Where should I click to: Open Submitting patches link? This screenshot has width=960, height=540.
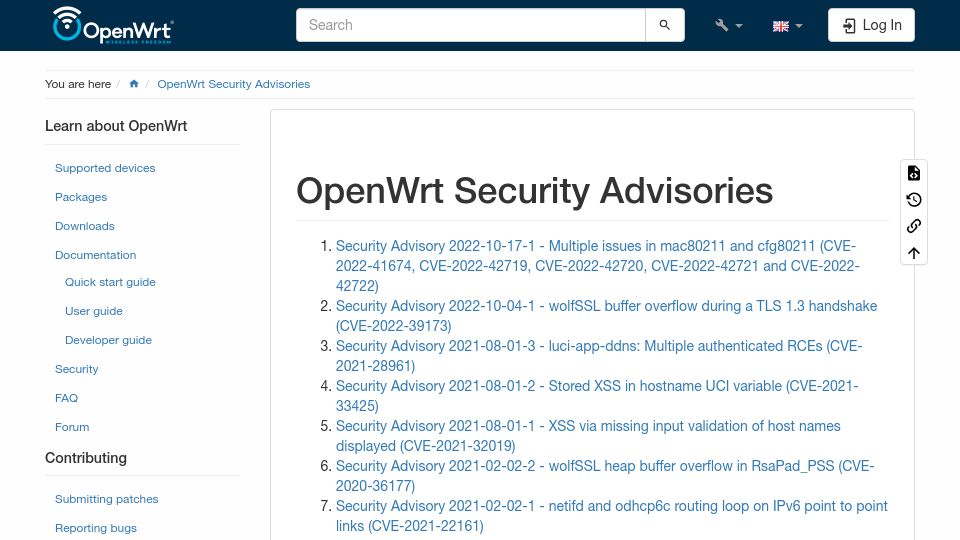click(x=107, y=499)
